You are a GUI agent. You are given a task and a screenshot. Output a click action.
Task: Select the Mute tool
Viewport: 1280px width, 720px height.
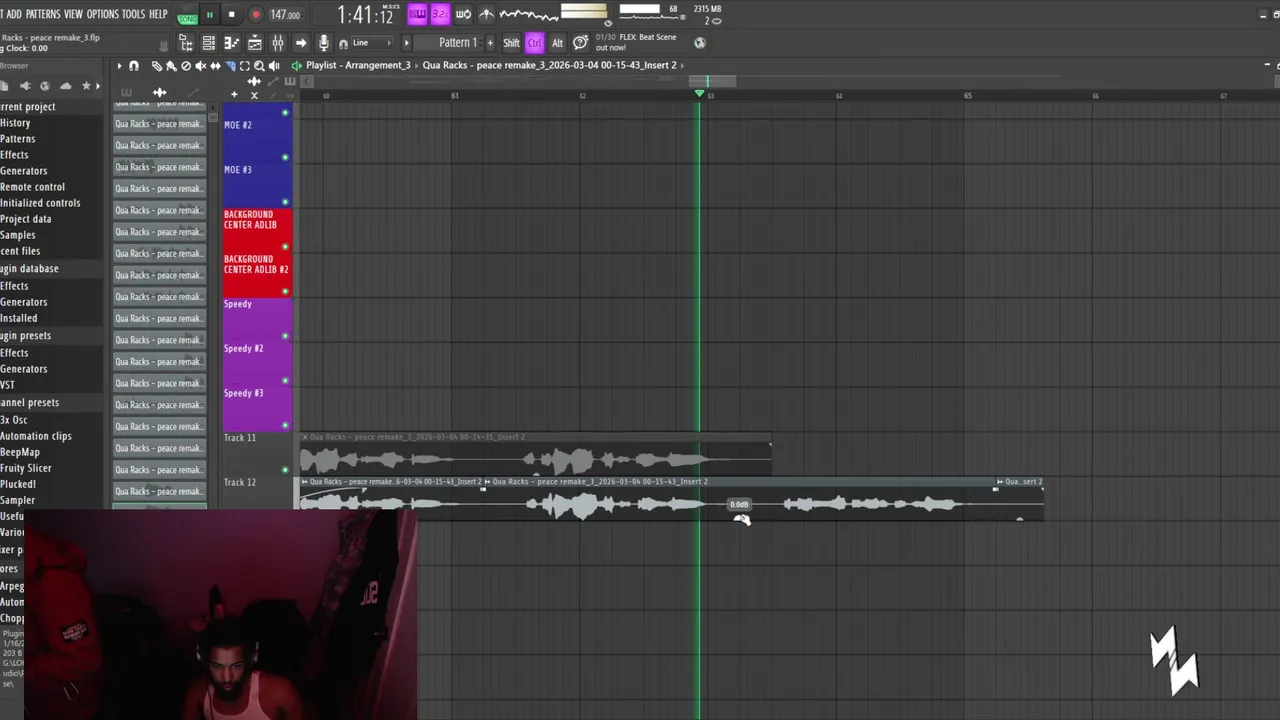pyautogui.click(x=200, y=66)
